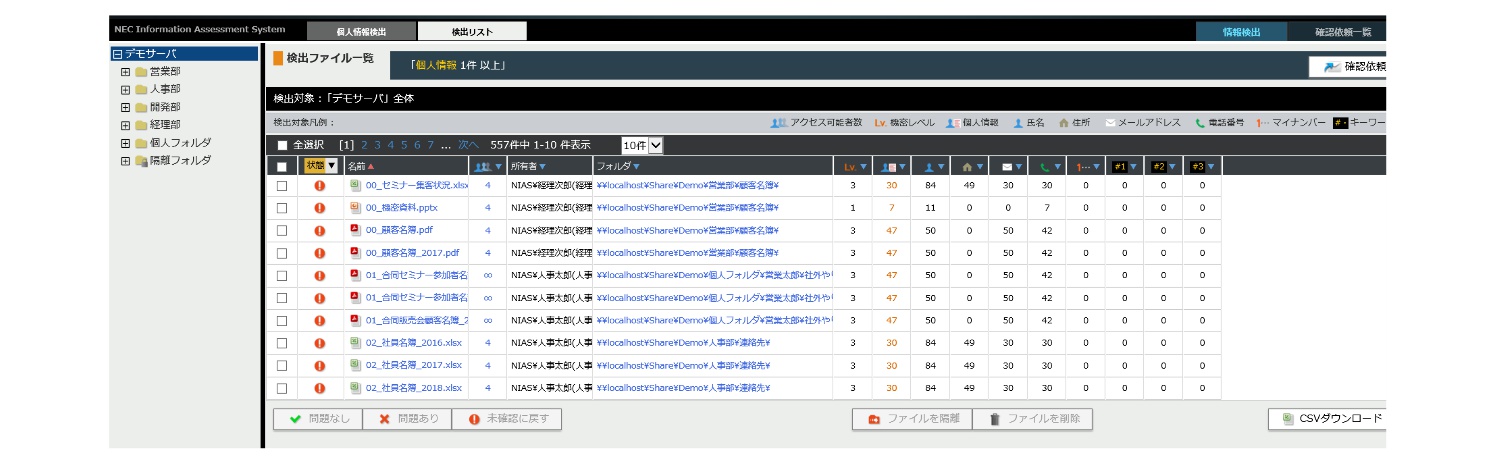
Task: Click the status alert icon for 00_顧客名簿.pdf
Action: 320,230
